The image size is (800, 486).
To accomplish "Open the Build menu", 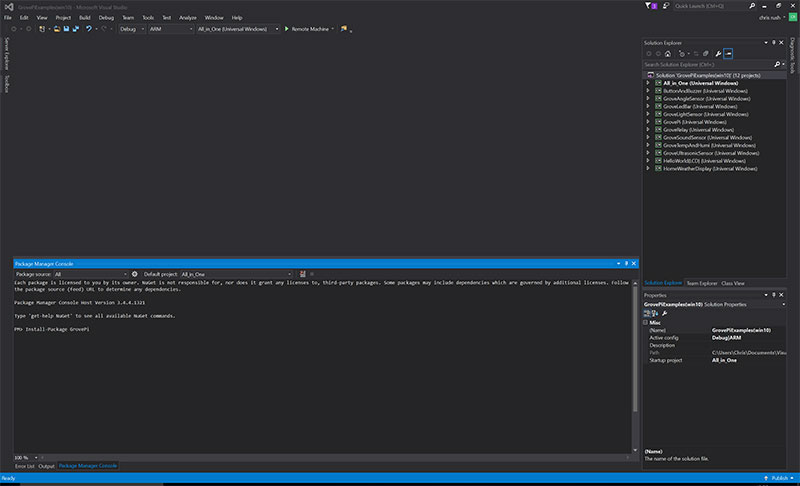I will coord(85,17).
